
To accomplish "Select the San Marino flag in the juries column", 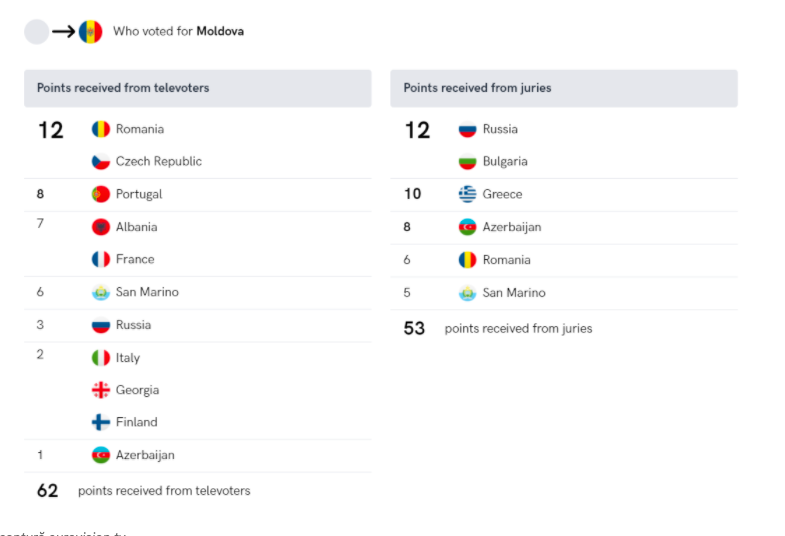I will click(468, 293).
